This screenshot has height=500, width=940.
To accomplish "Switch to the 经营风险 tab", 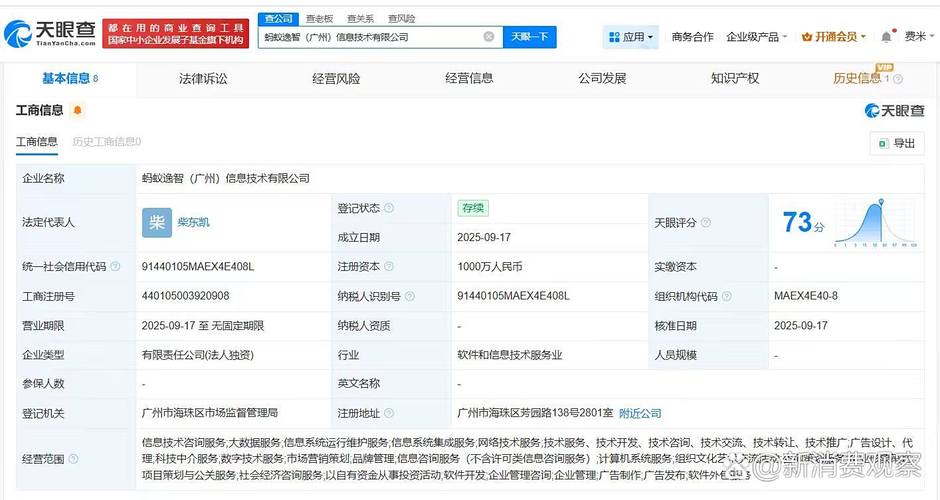I will click(336, 79).
